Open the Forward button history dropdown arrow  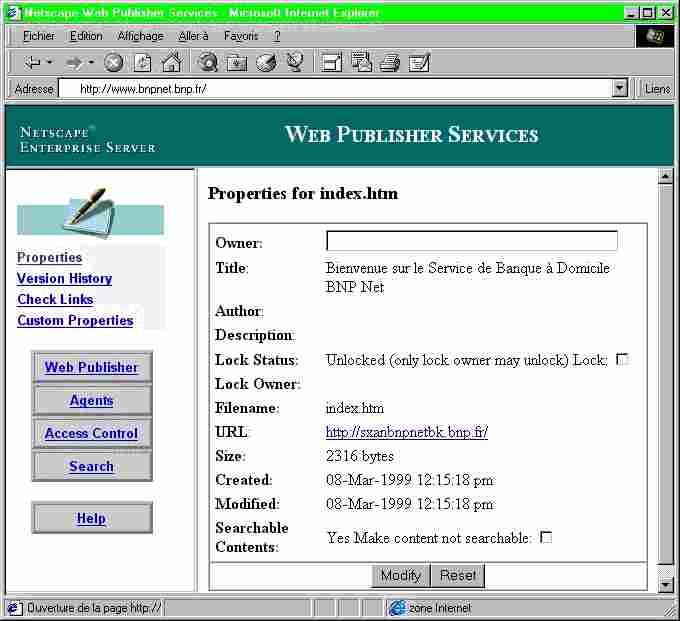coord(91,63)
